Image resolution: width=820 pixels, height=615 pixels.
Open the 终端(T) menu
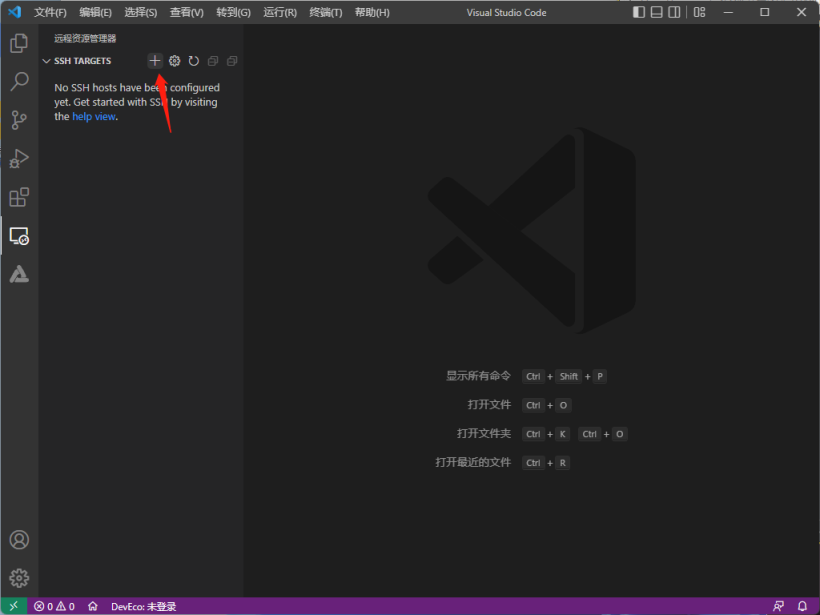[x=325, y=12]
